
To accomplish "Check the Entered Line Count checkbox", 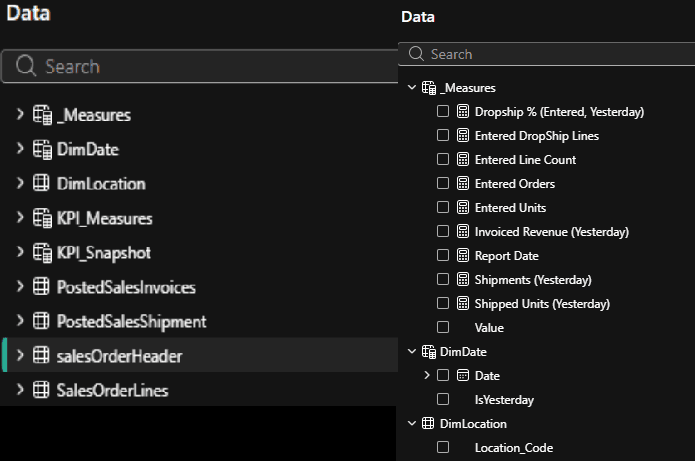I will (443, 159).
